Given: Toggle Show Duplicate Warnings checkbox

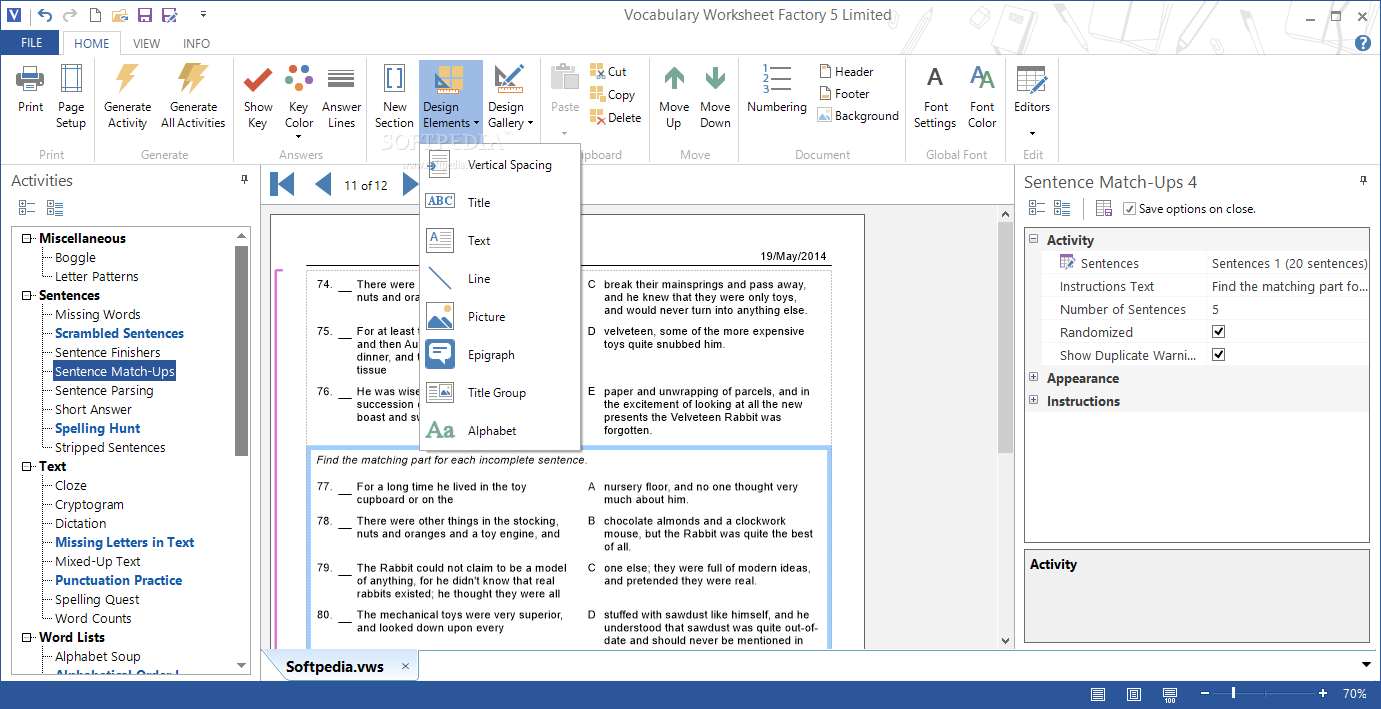Looking at the screenshot, I should point(1218,355).
